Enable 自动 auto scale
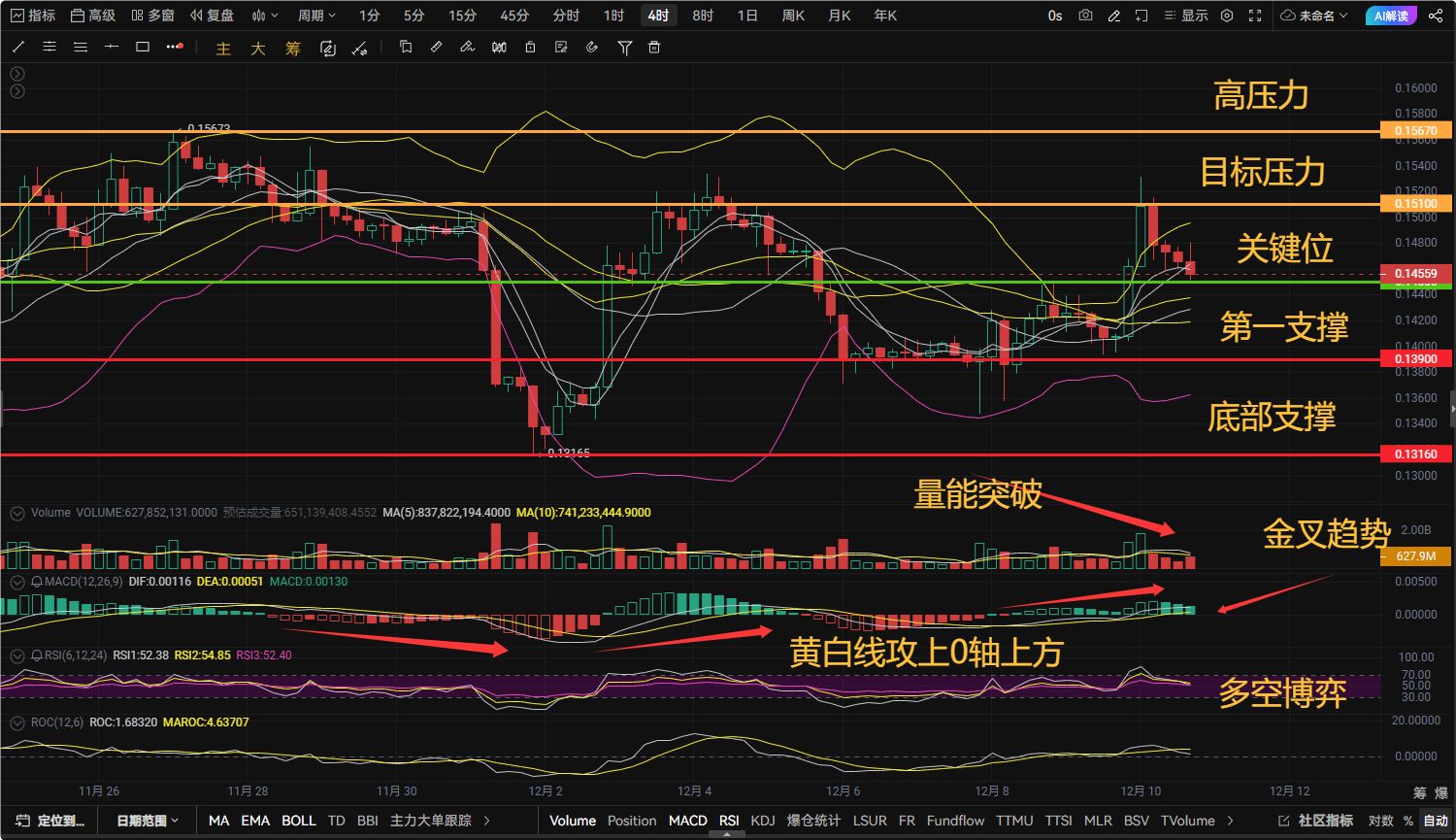1456x840 pixels. [x=1436, y=821]
